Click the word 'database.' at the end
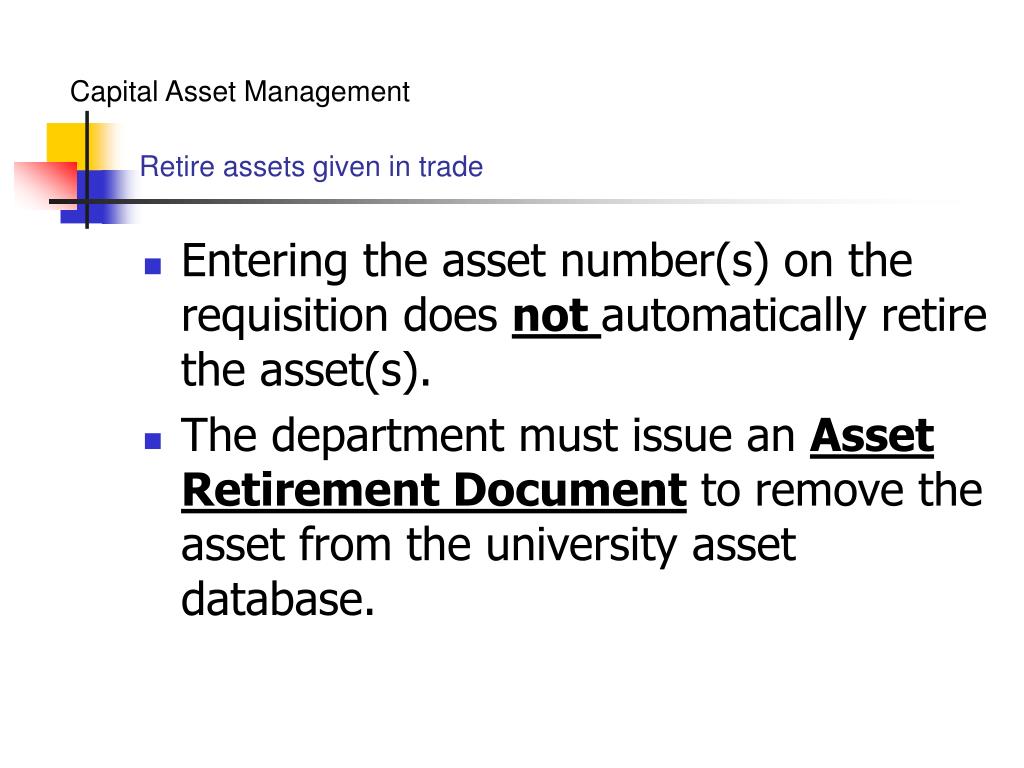This screenshot has width=1024, height=768. coord(278,599)
